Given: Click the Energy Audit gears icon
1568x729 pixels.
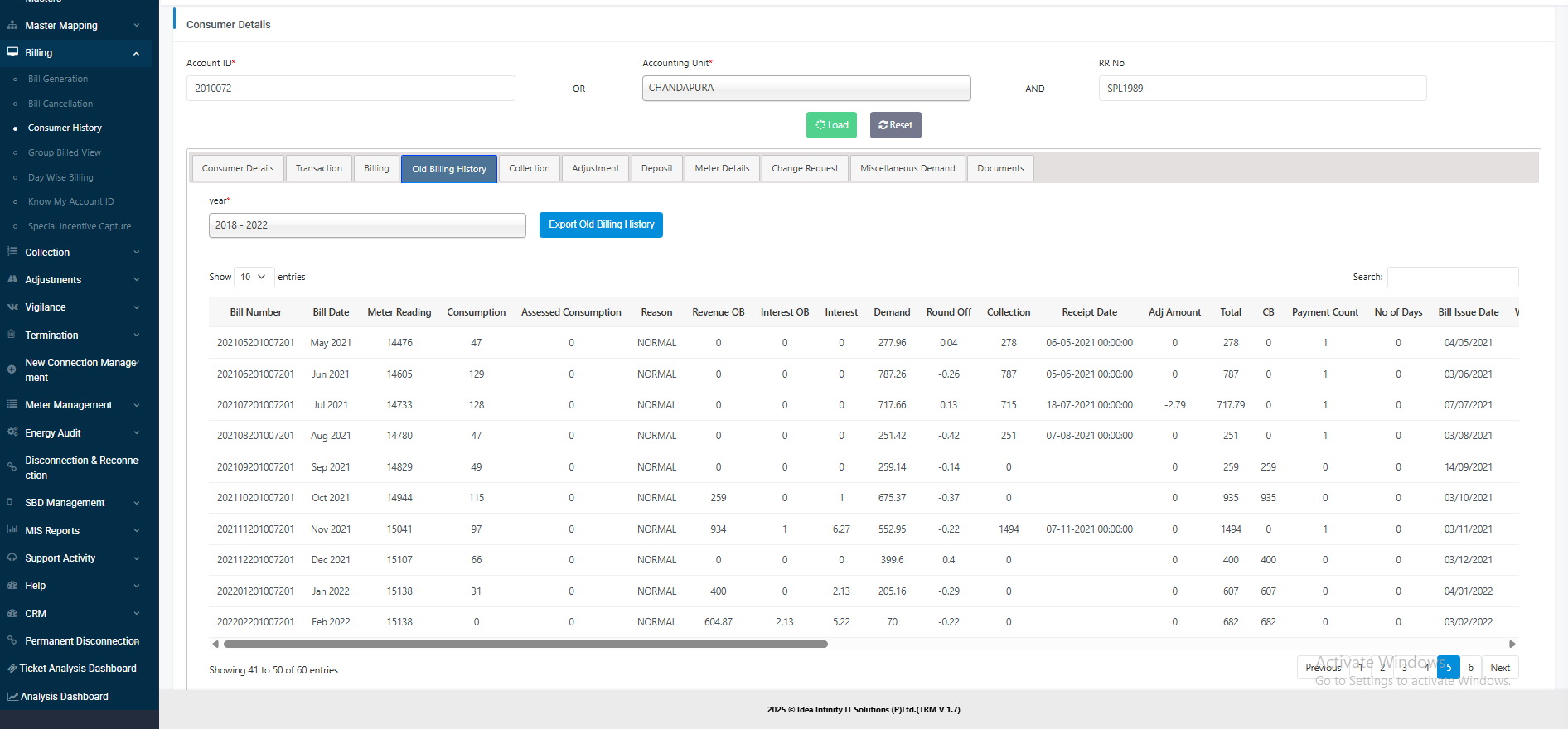Looking at the screenshot, I should pos(12,432).
